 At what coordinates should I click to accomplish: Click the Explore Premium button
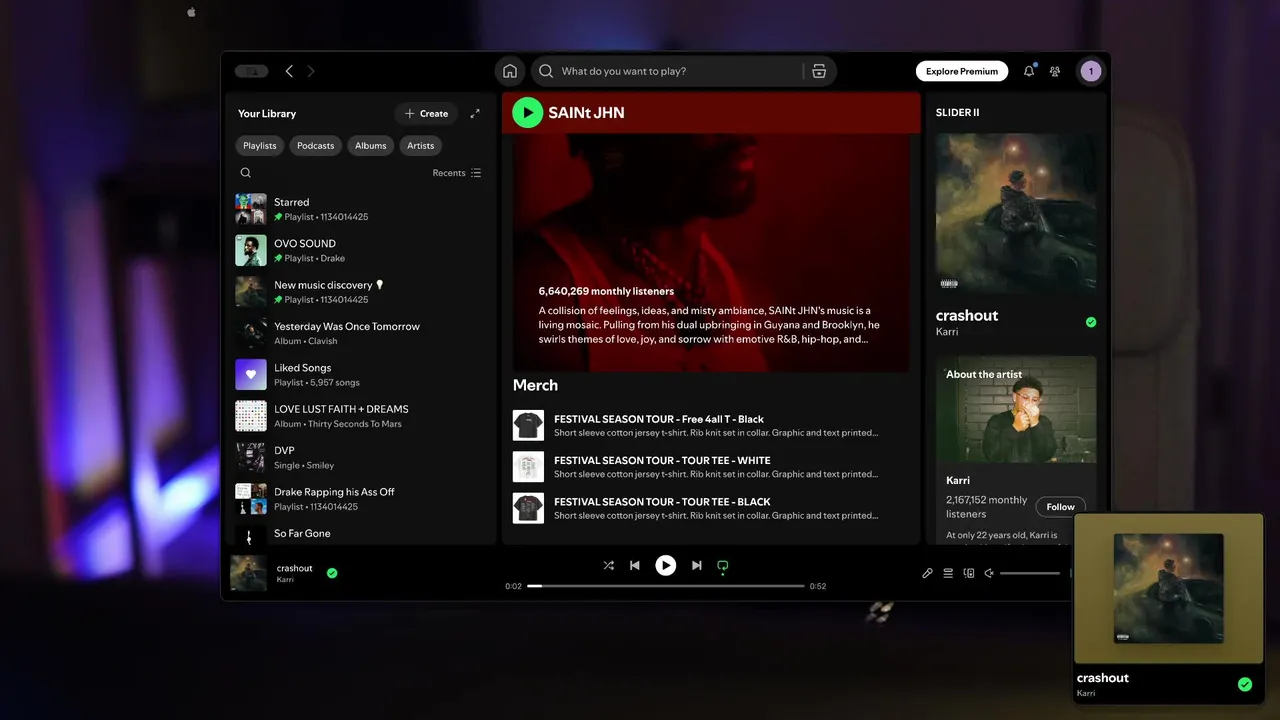tap(962, 71)
